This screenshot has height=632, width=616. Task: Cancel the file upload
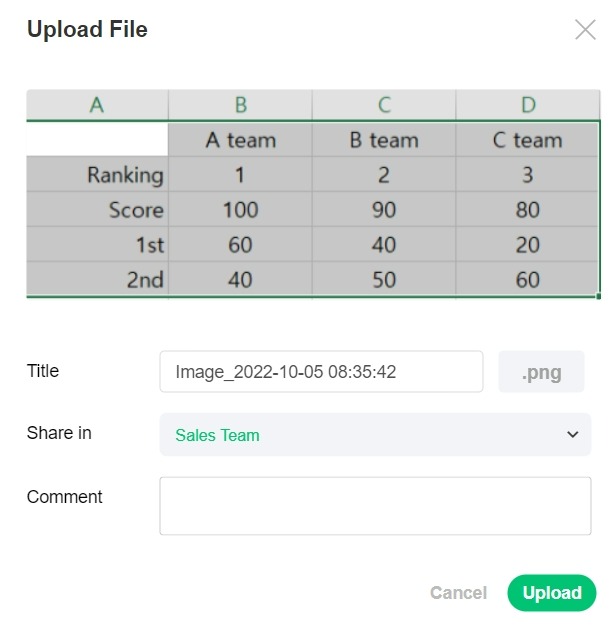coord(458,593)
